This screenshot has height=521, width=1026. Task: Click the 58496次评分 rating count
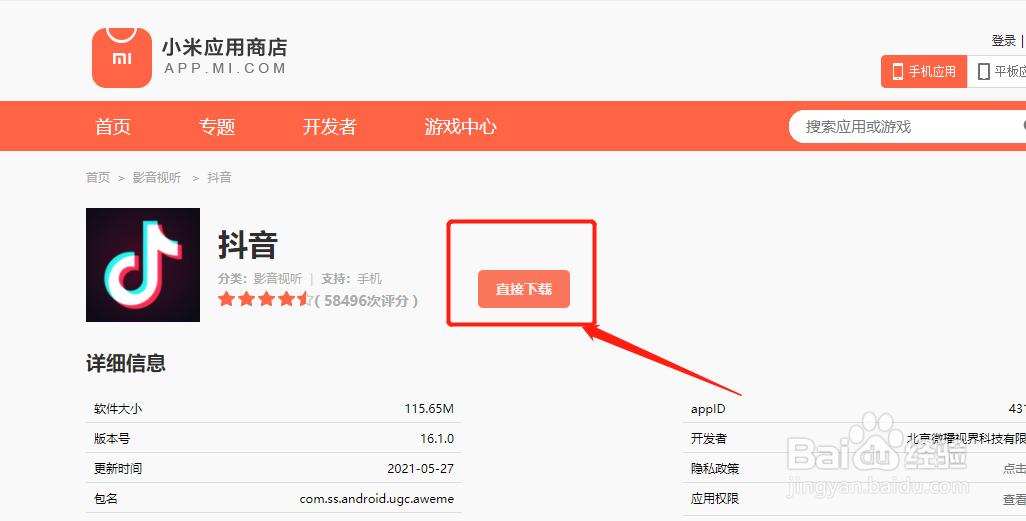tap(366, 300)
